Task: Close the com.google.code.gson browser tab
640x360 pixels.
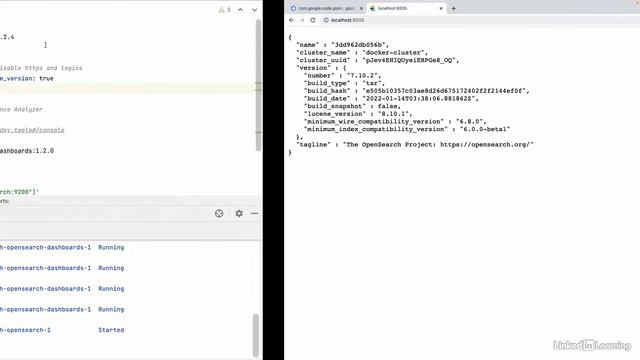Action: (x=361, y=8)
